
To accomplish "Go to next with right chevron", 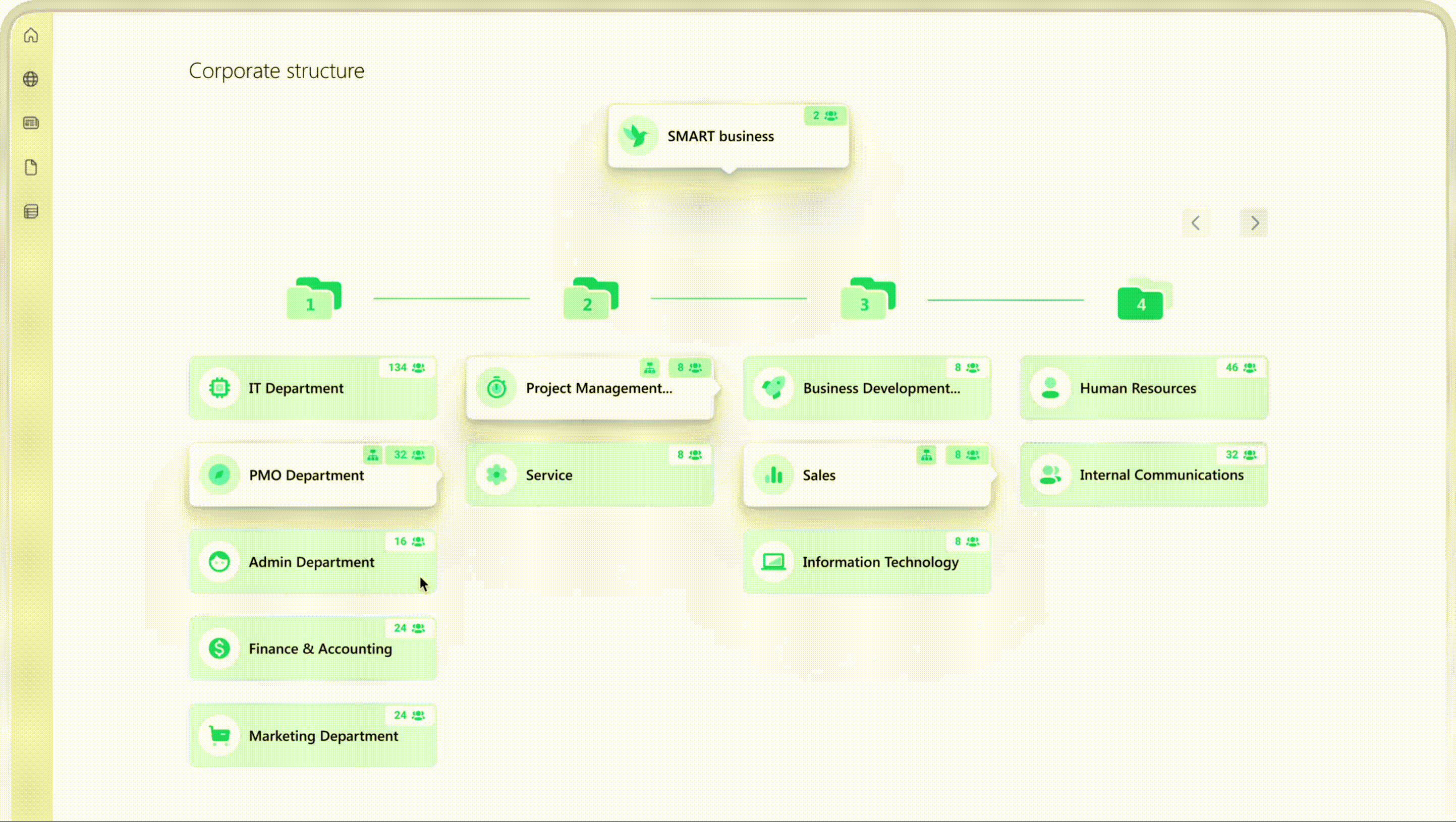I will pos(1254,223).
